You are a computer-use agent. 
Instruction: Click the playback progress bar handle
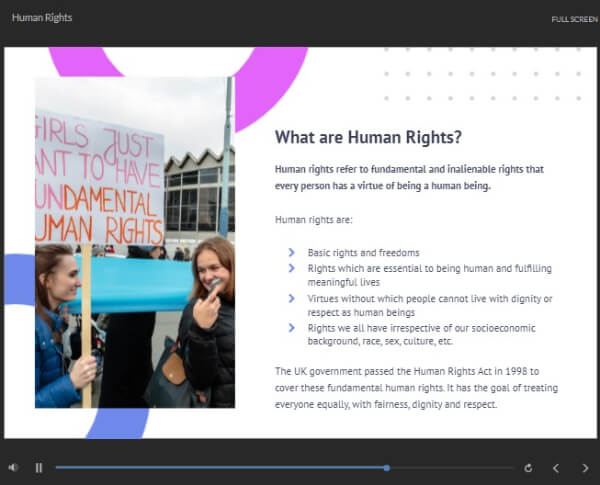[x=387, y=468]
